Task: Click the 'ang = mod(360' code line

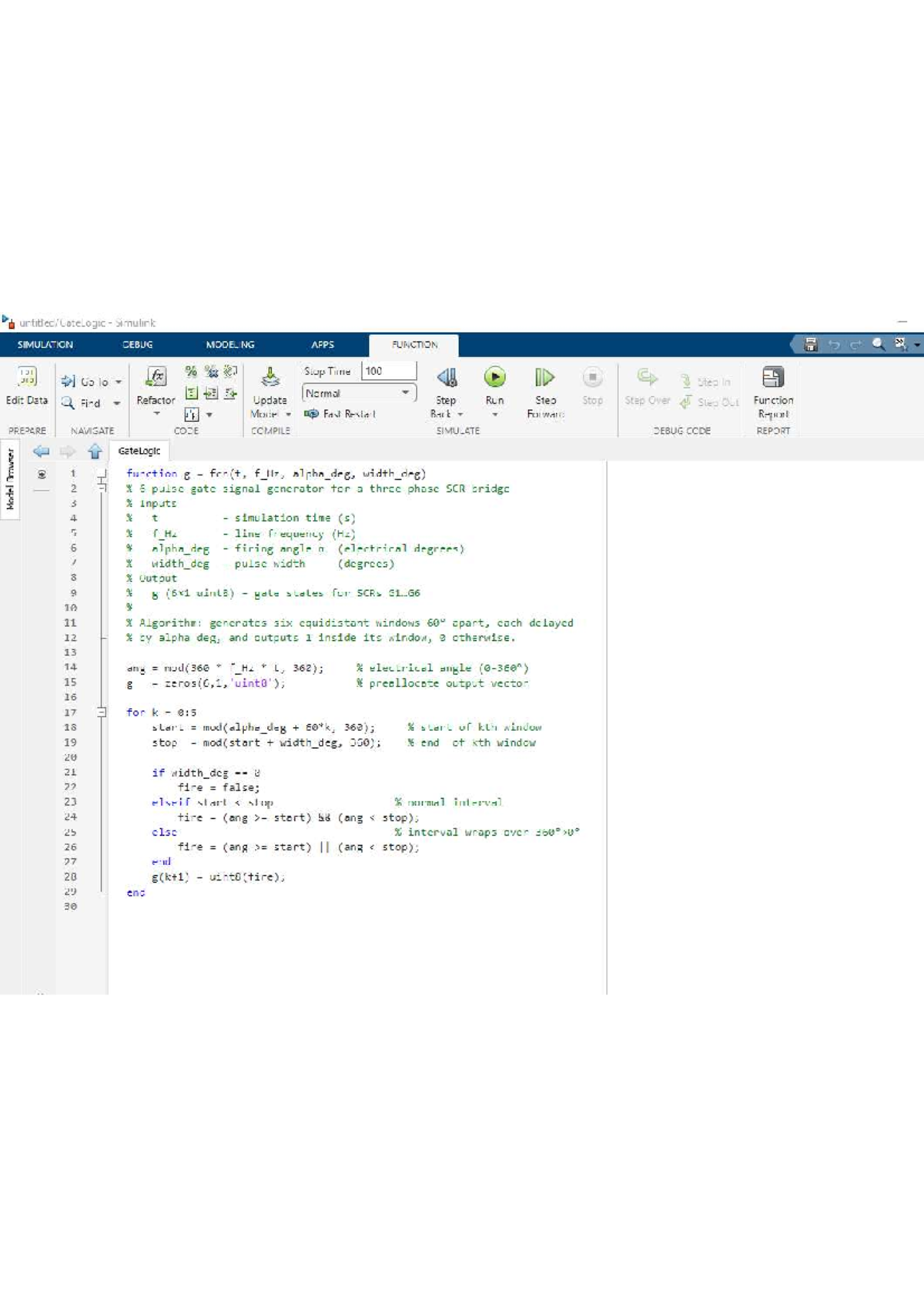Action: [225, 668]
